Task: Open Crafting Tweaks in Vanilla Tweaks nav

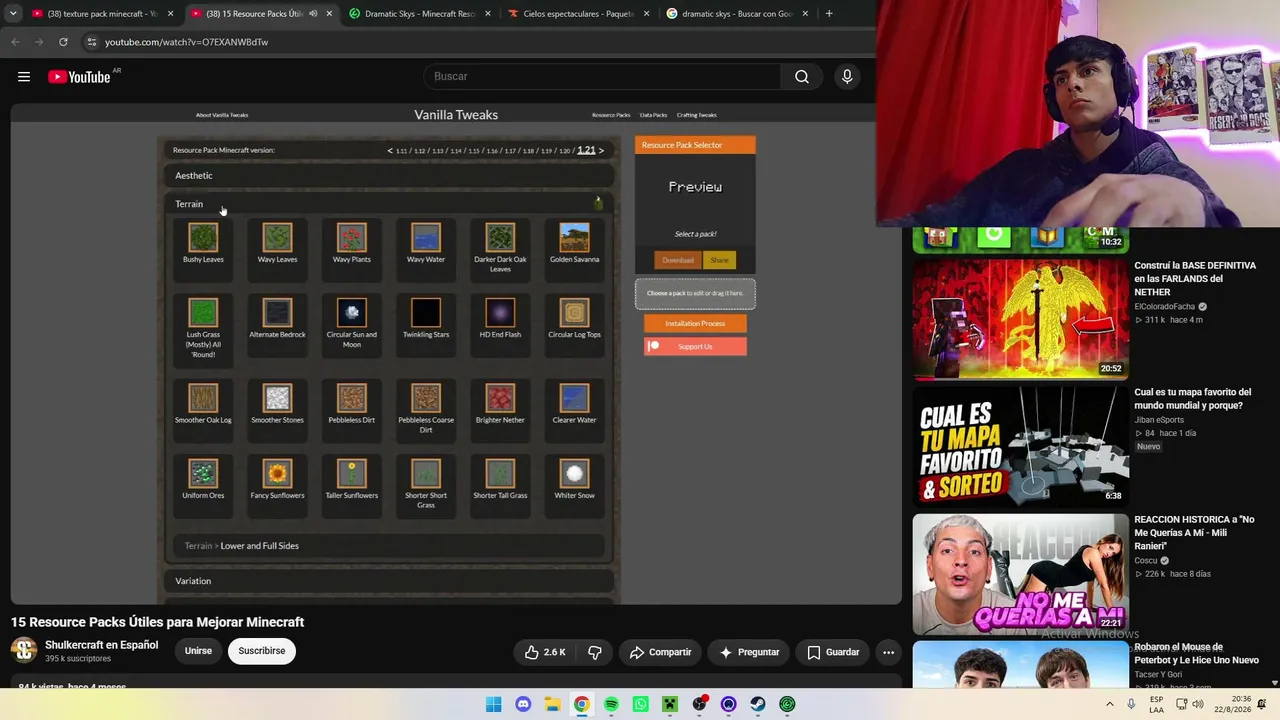Action: tap(697, 115)
